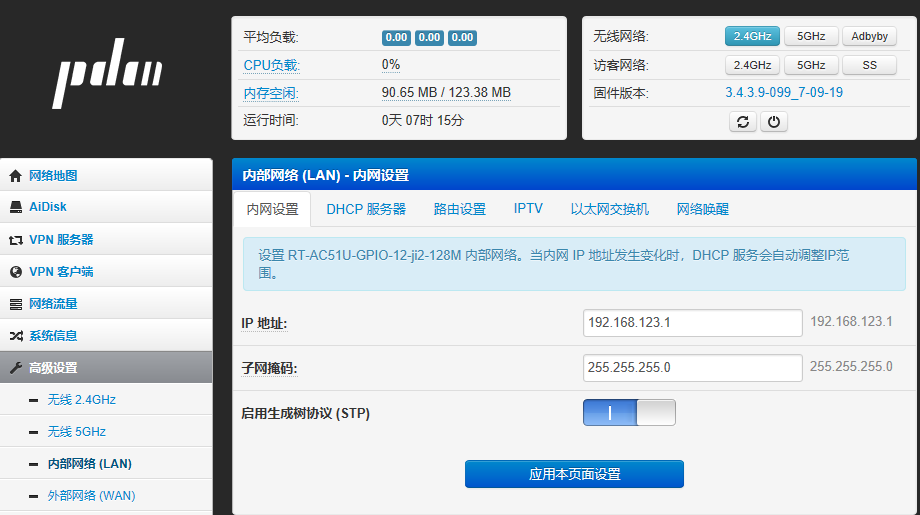This screenshot has height=515, width=920.
Task: Click the home icon beside 网络地图
Action: pos(16,175)
